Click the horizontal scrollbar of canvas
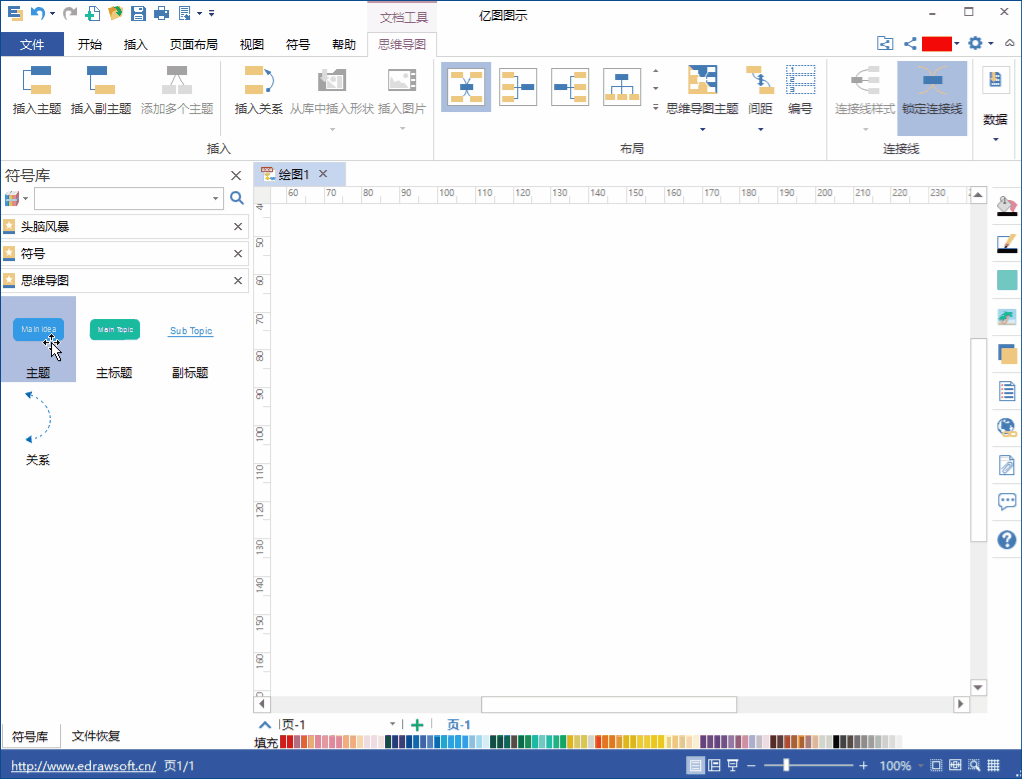Screen dimensions: 1022x779 tap(609, 704)
